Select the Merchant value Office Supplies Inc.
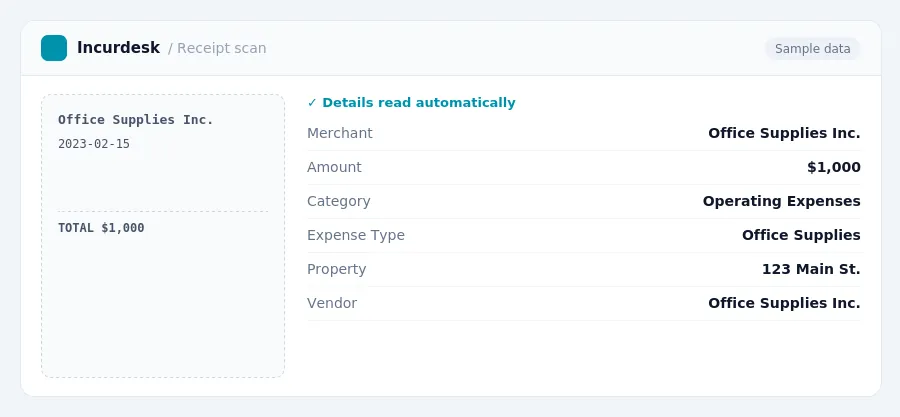 [784, 134]
